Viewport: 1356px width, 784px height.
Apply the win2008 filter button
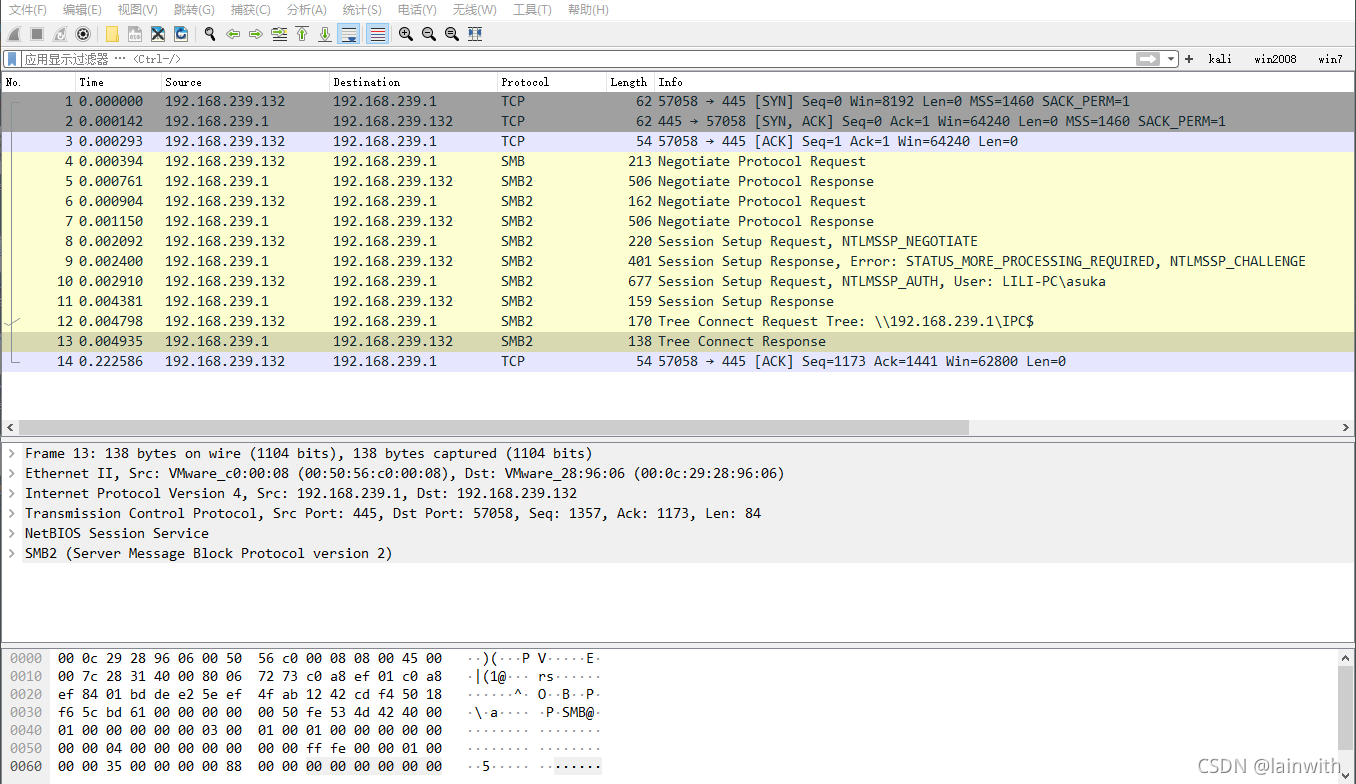[1275, 59]
